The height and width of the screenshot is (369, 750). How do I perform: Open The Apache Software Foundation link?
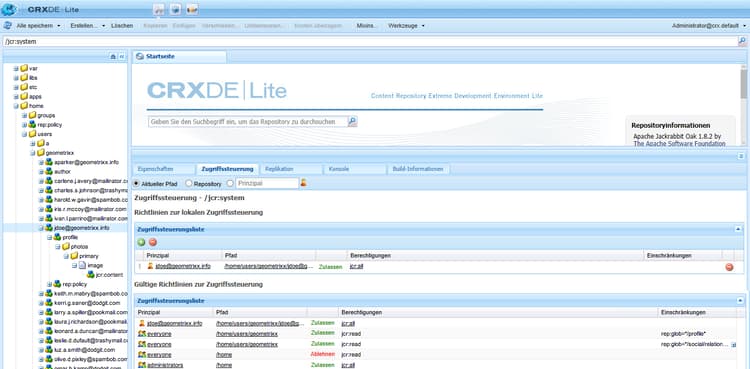click(x=679, y=143)
